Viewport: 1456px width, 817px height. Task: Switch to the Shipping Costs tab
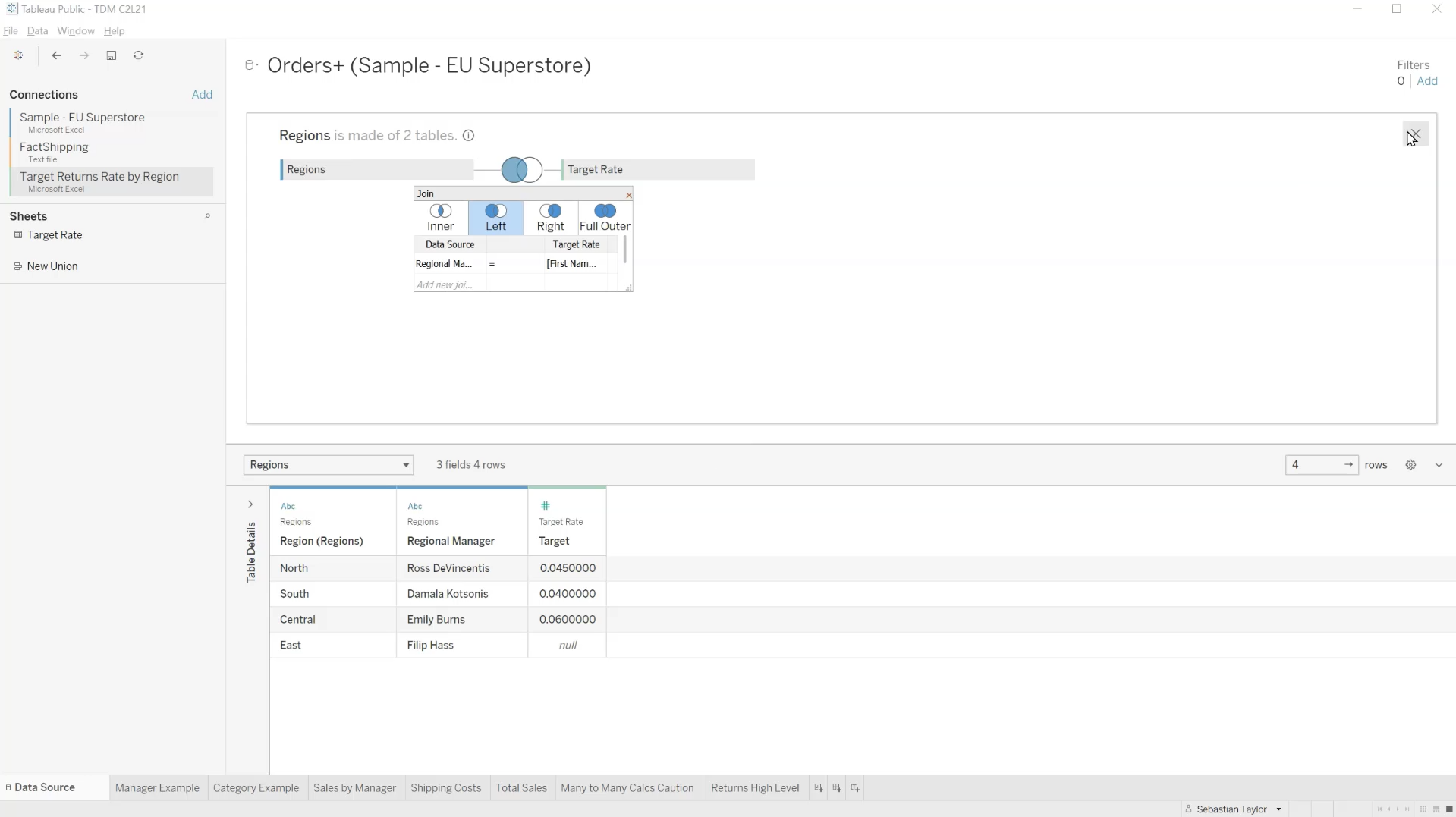click(x=445, y=788)
